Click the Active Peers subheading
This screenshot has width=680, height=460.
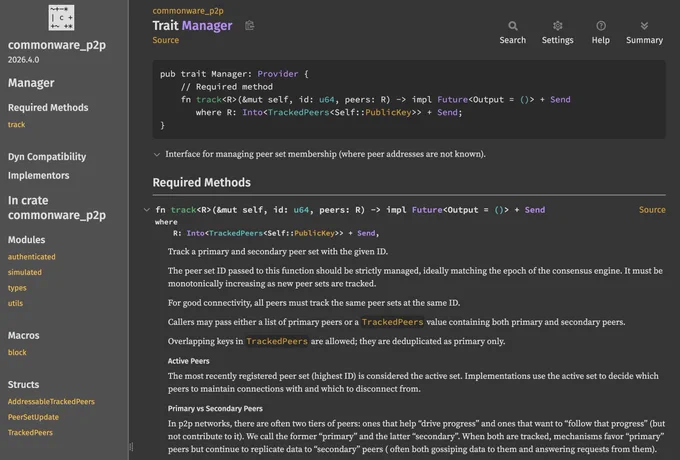(189, 361)
